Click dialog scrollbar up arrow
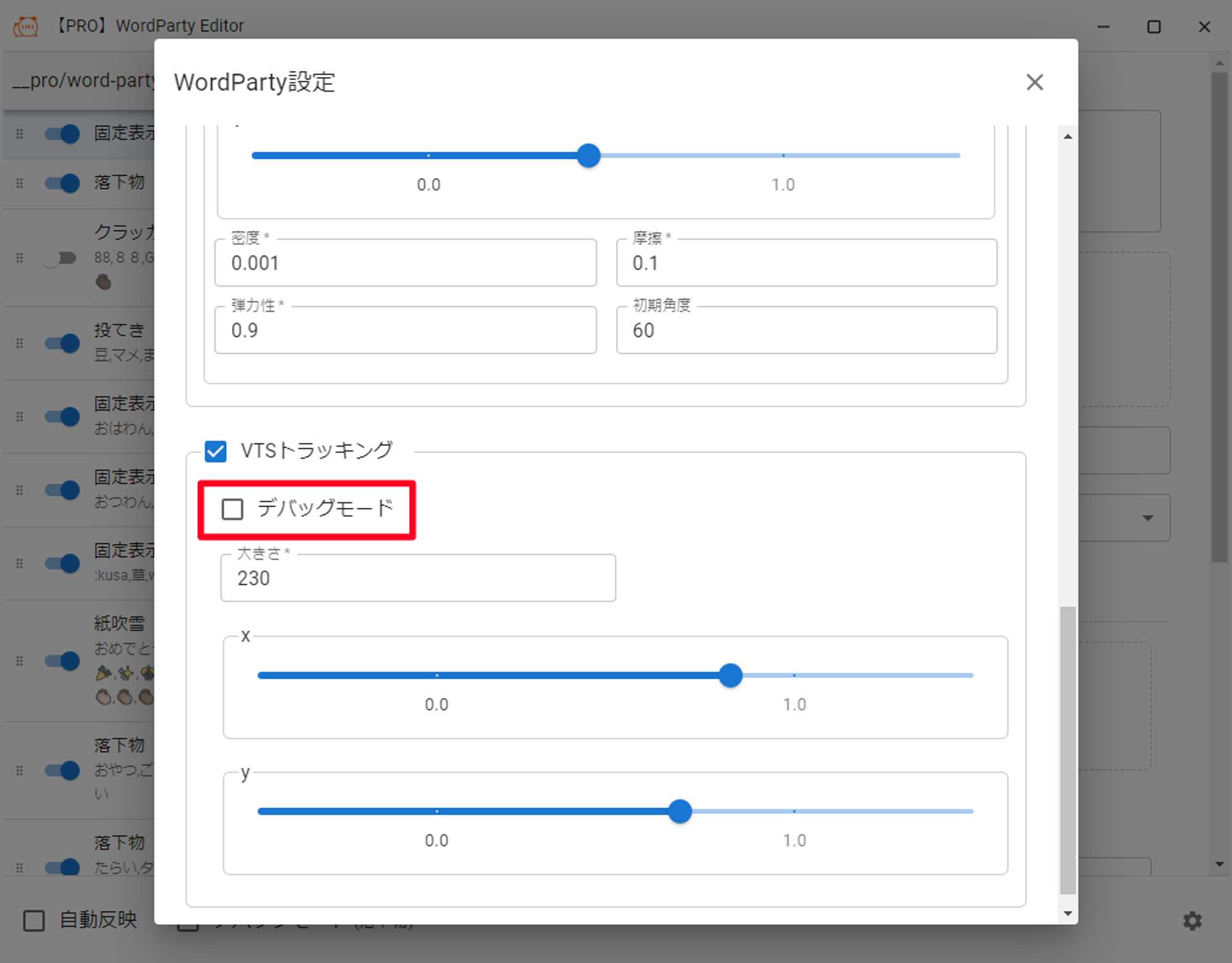This screenshot has height=963, width=1232. click(x=1068, y=136)
